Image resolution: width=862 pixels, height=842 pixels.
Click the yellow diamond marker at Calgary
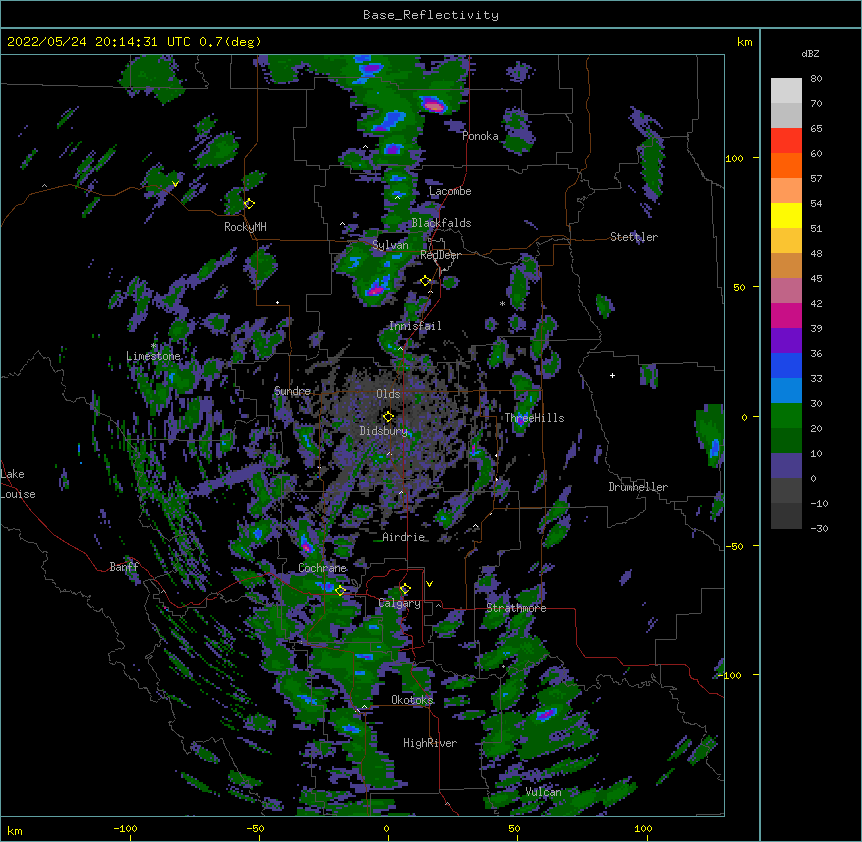(405, 589)
